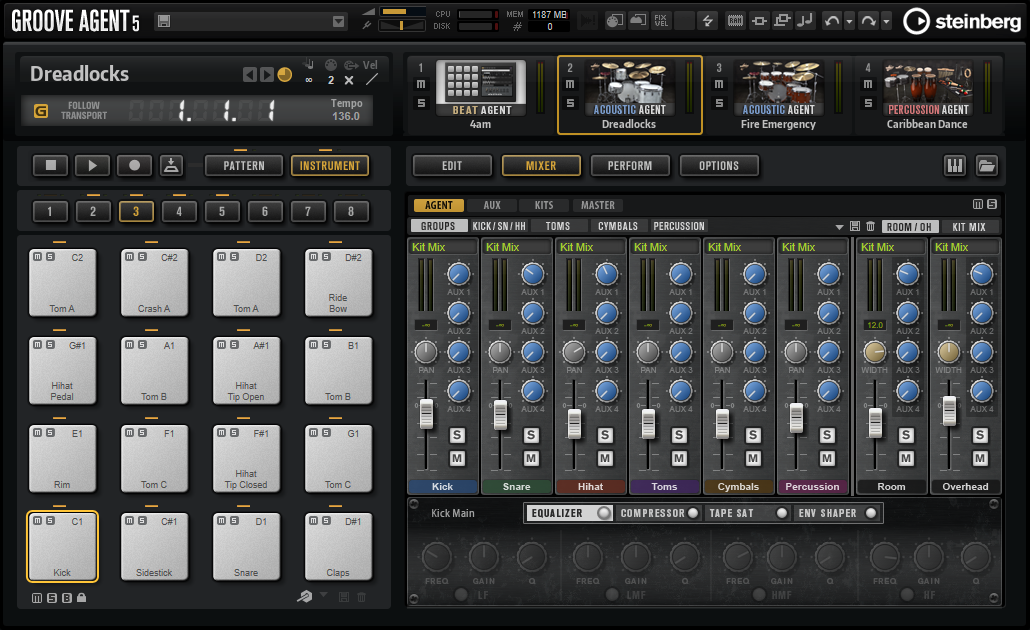Click the save preset disk icon in header
Screen dimensions: 1030x630
click(x=164, y=22)
